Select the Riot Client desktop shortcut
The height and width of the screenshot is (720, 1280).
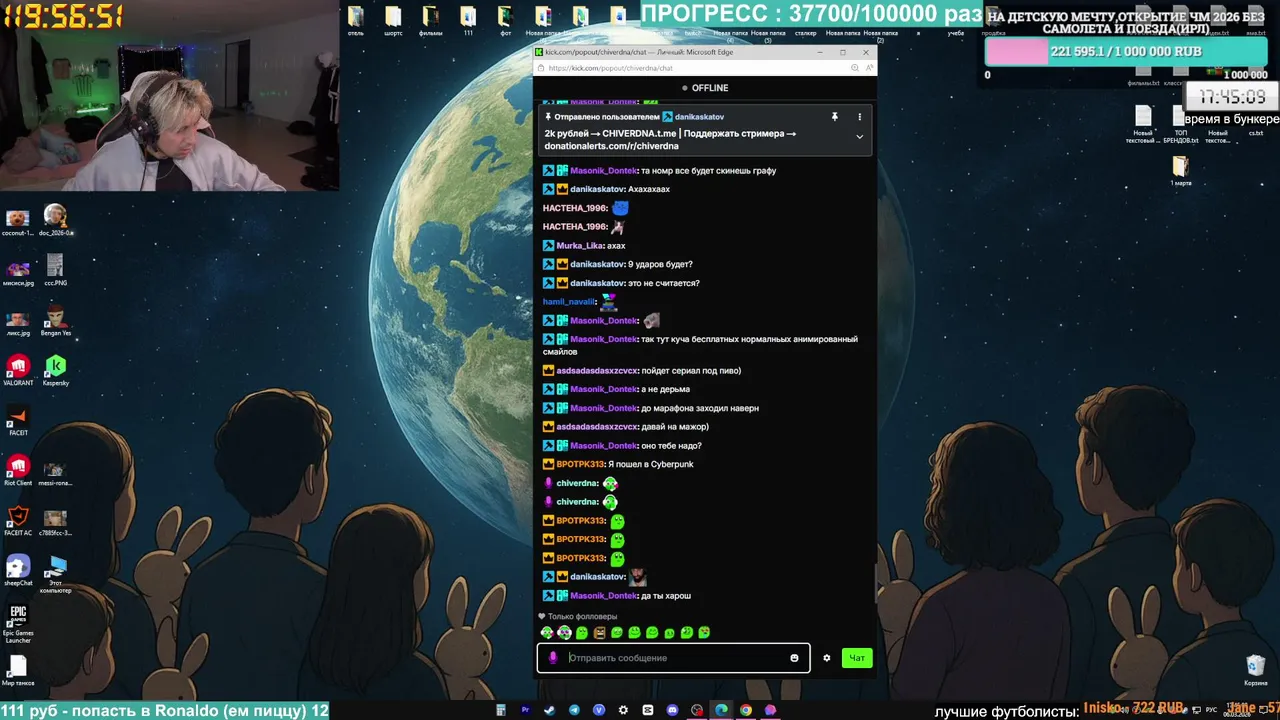click(18, 470)
